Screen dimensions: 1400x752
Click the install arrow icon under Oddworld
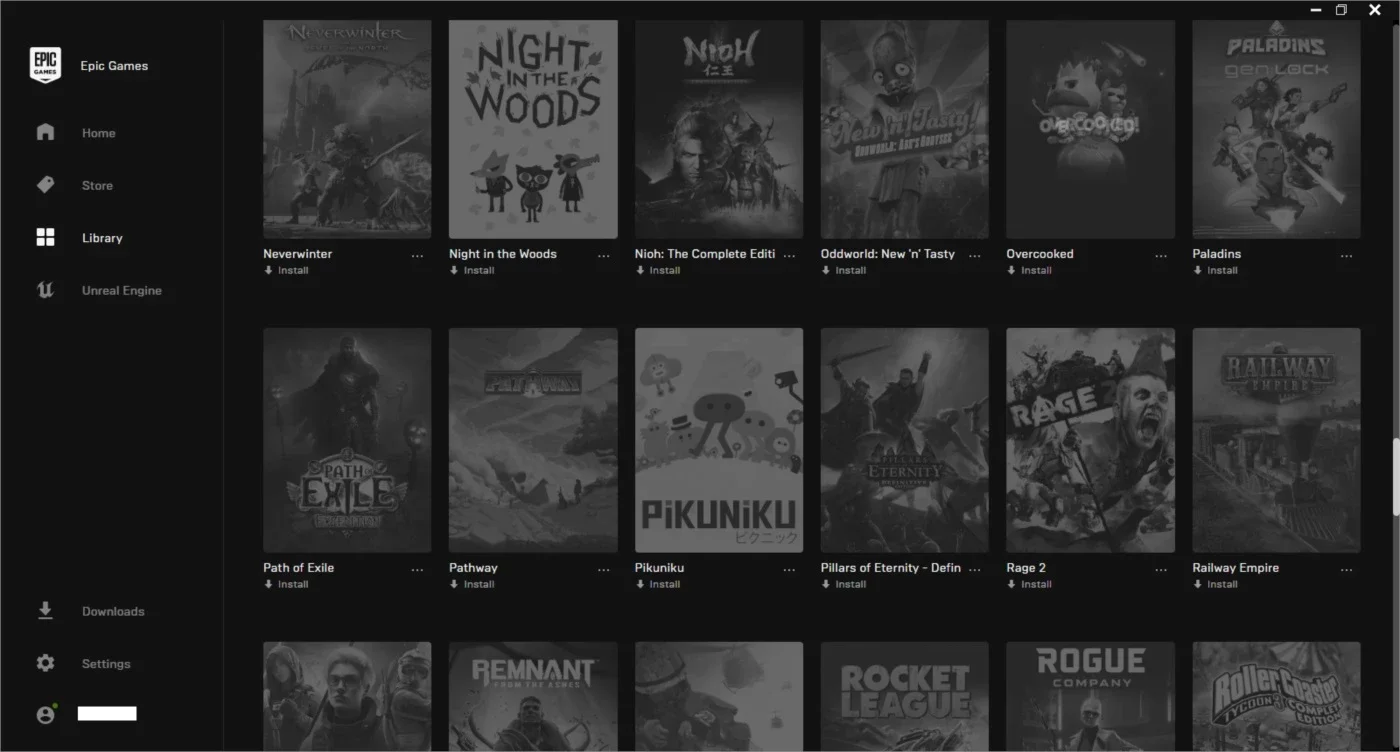tap(826, 270)
